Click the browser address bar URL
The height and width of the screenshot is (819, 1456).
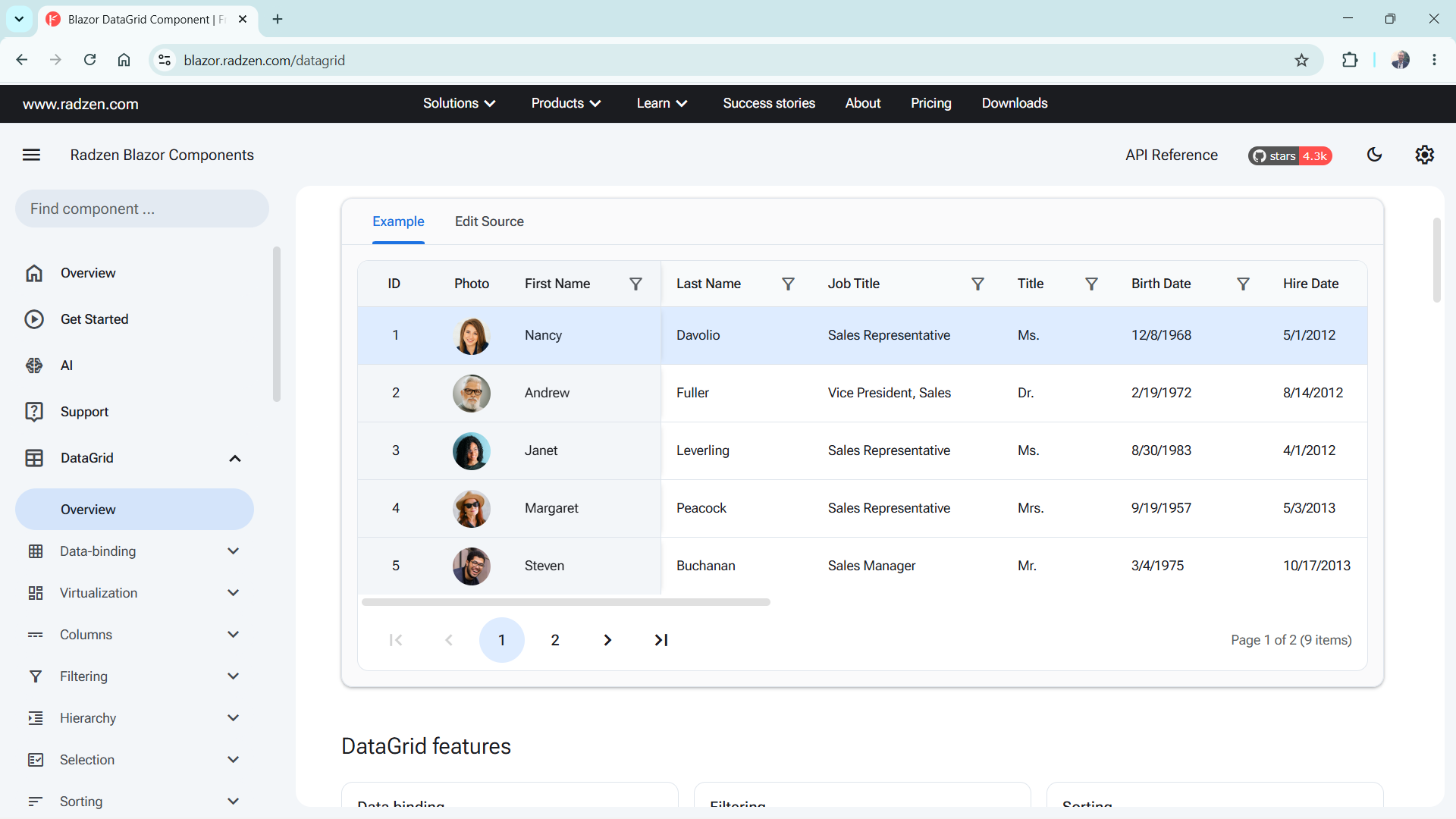pos(264,60)
